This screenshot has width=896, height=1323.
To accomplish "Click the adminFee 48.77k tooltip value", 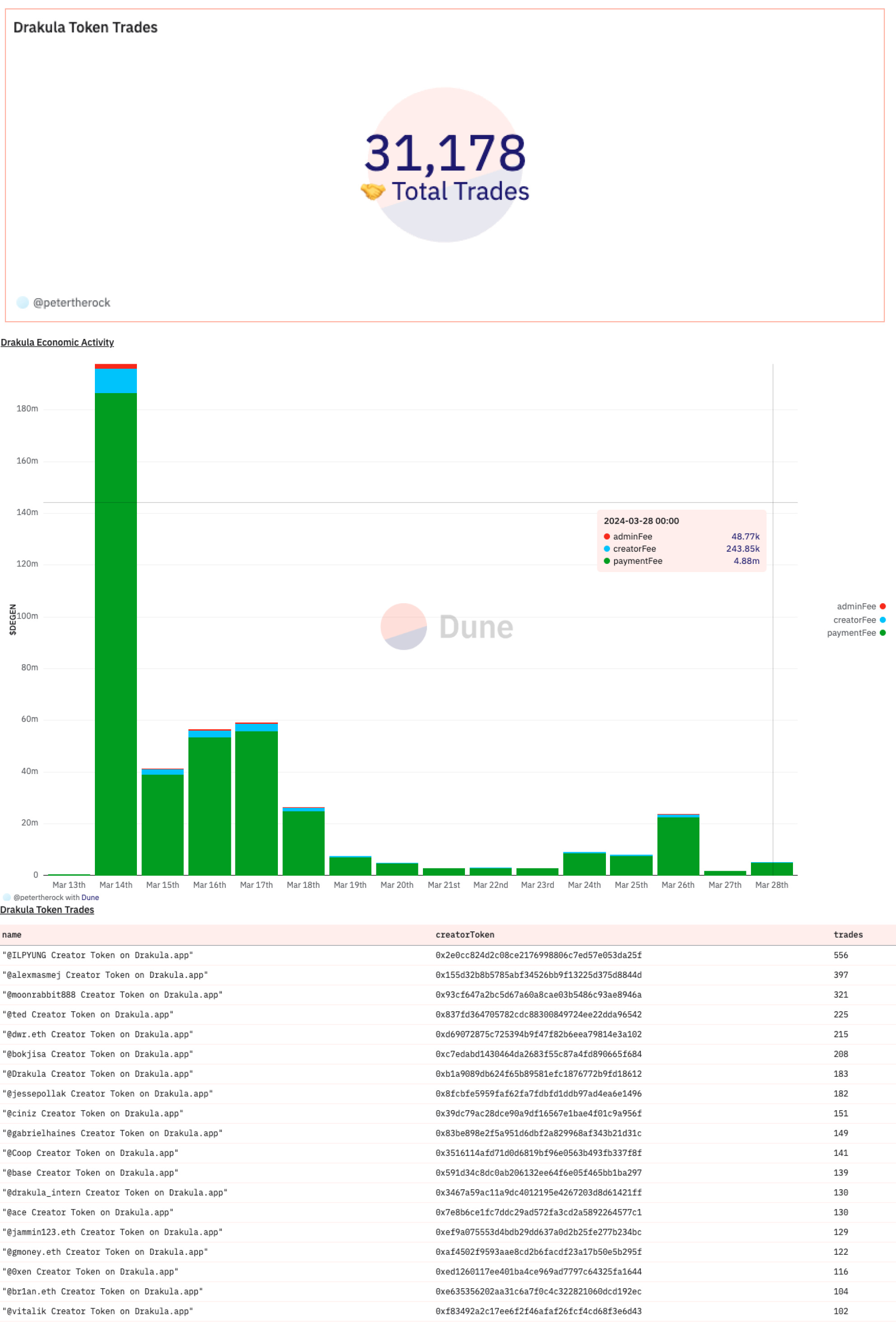I will pyautogui.click(x=745, y=536).
